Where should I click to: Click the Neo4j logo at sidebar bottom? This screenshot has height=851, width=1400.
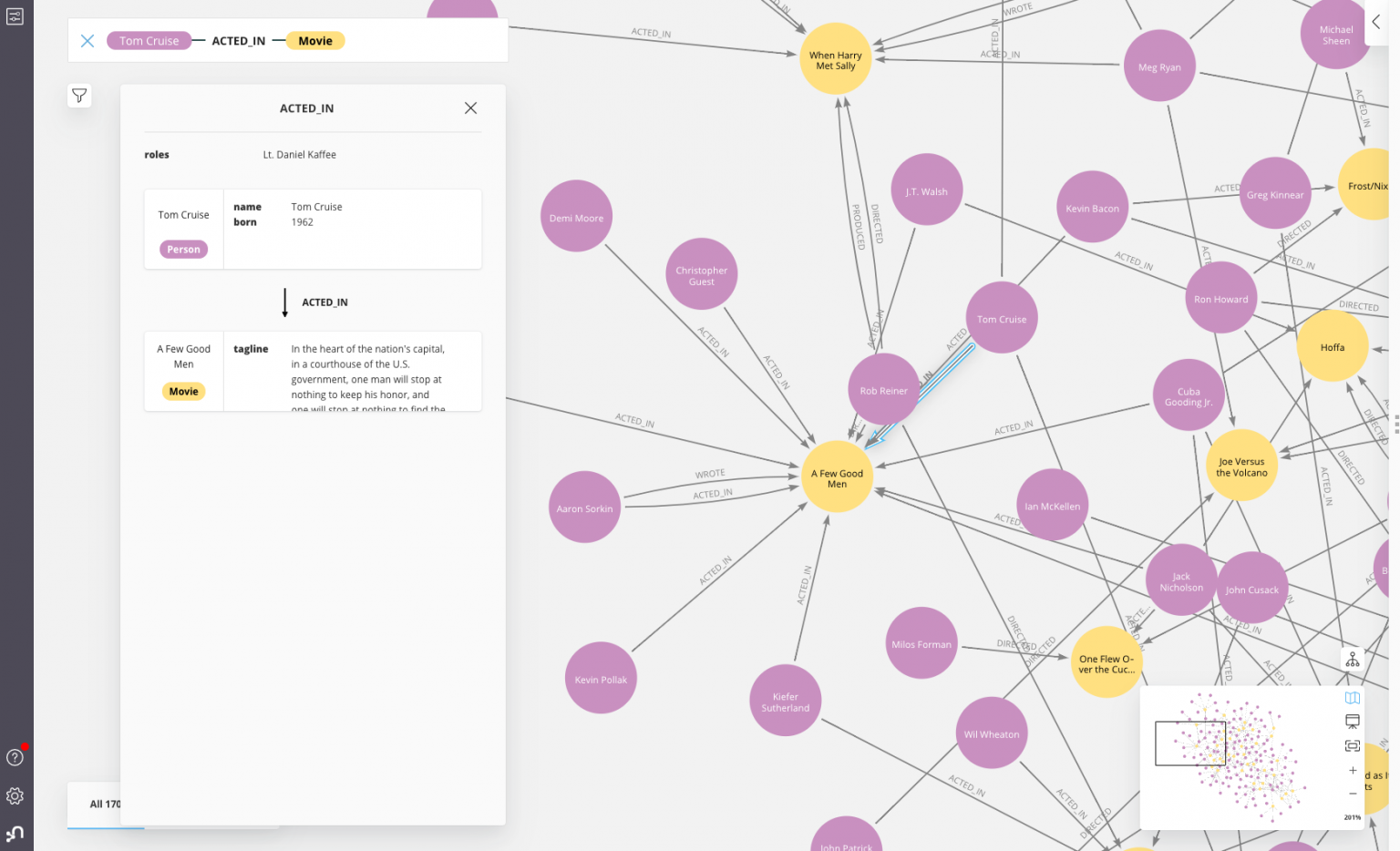point(15,831)
